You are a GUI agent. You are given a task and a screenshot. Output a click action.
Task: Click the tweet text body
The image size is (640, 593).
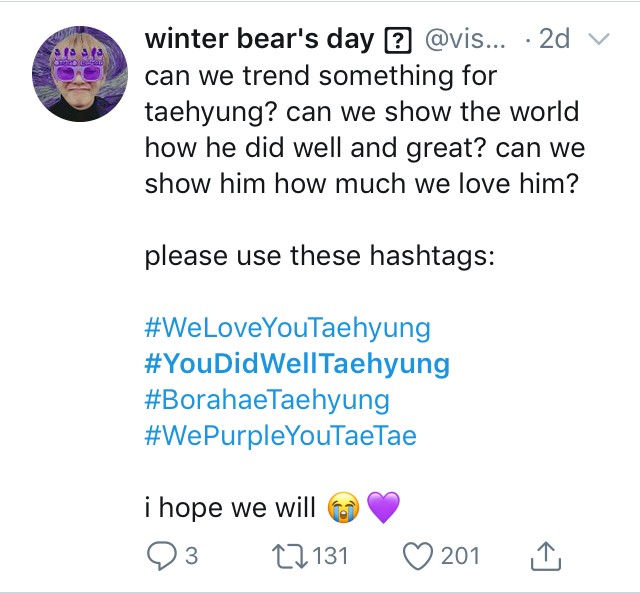[365, 129]
